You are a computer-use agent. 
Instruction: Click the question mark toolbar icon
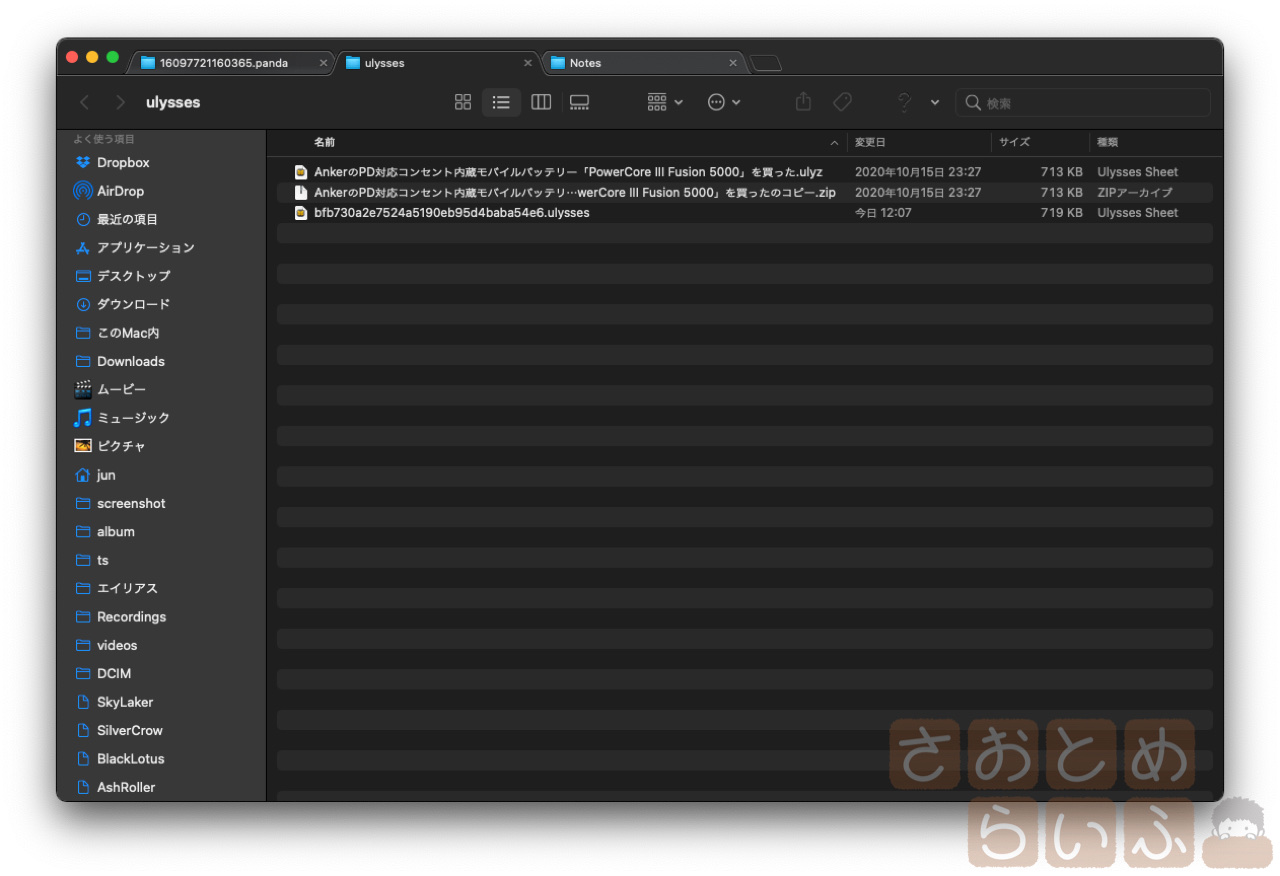[x=904, y=102]
